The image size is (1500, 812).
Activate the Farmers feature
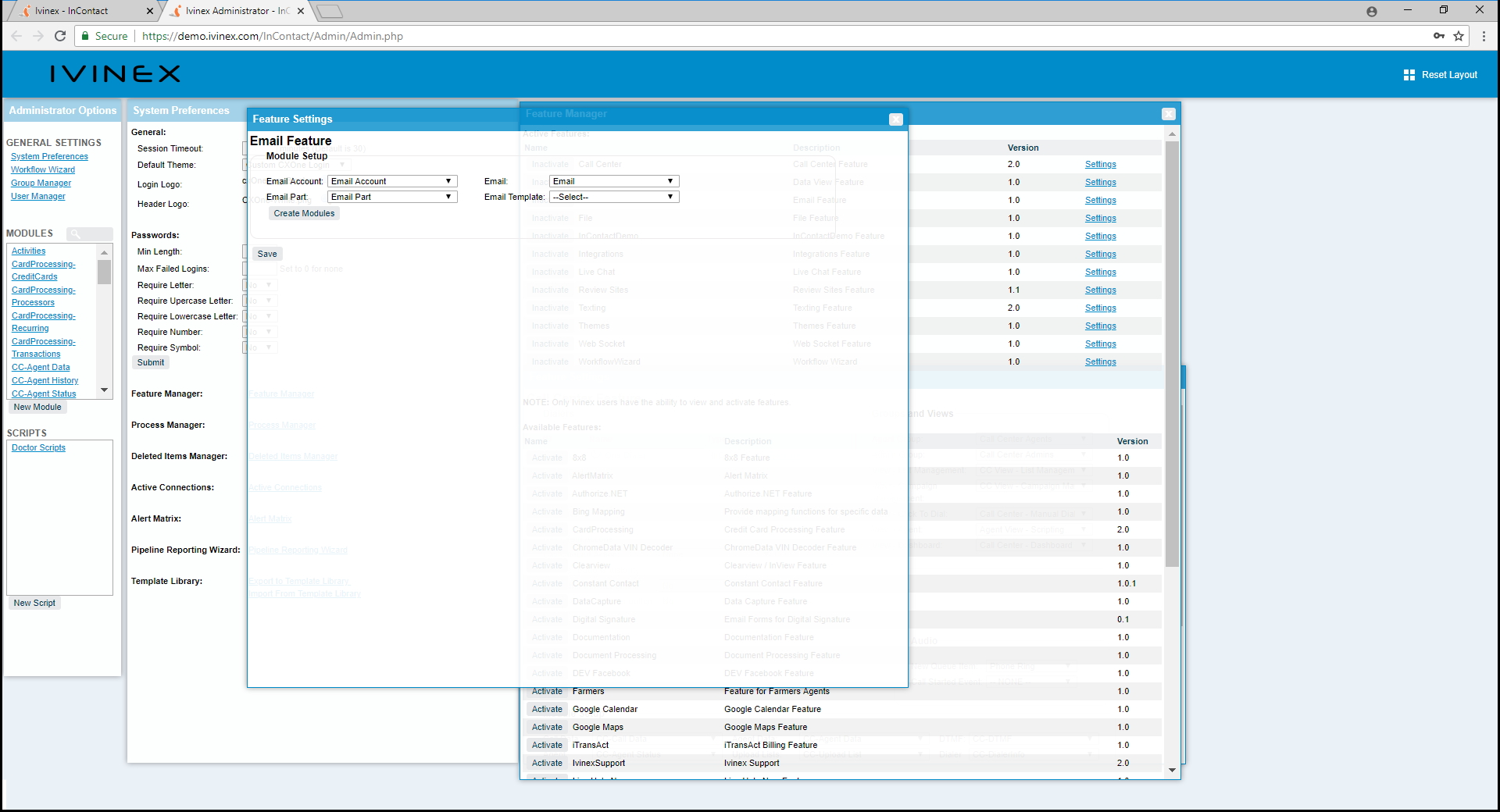pyautogui.click(x=547, y=691)
